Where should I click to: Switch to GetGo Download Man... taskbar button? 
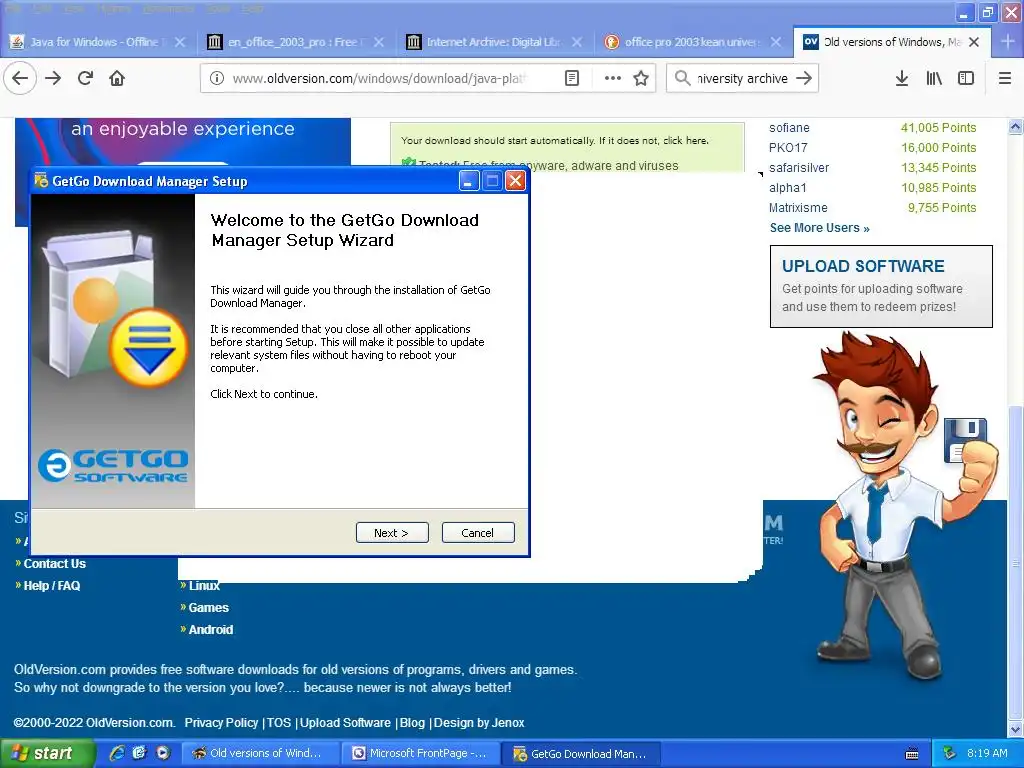[581, 754]
